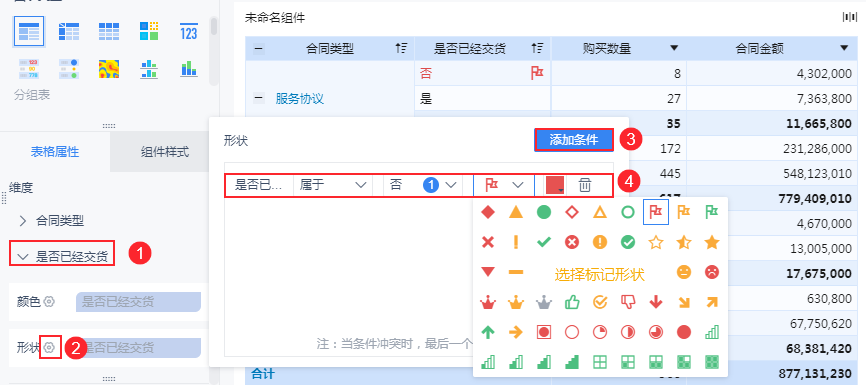The height and width of the screenshot is (385, 866).
Task: Select the colorful treemap chart type
Action: pos(149,31)
